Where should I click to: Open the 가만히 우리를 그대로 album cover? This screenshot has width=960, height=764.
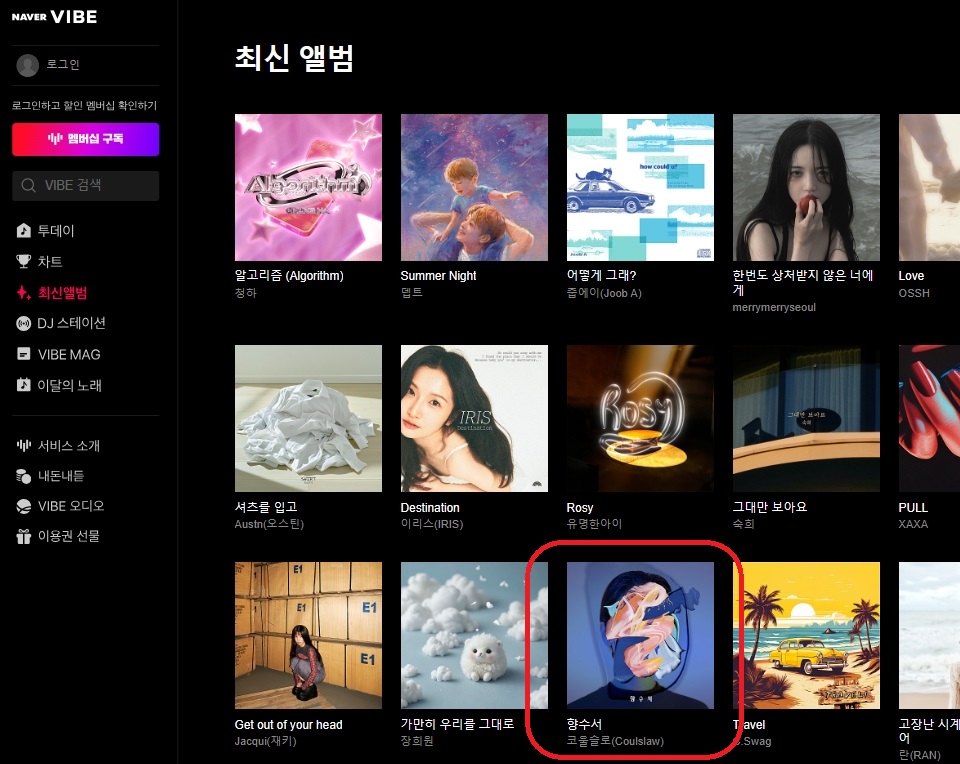474,635
